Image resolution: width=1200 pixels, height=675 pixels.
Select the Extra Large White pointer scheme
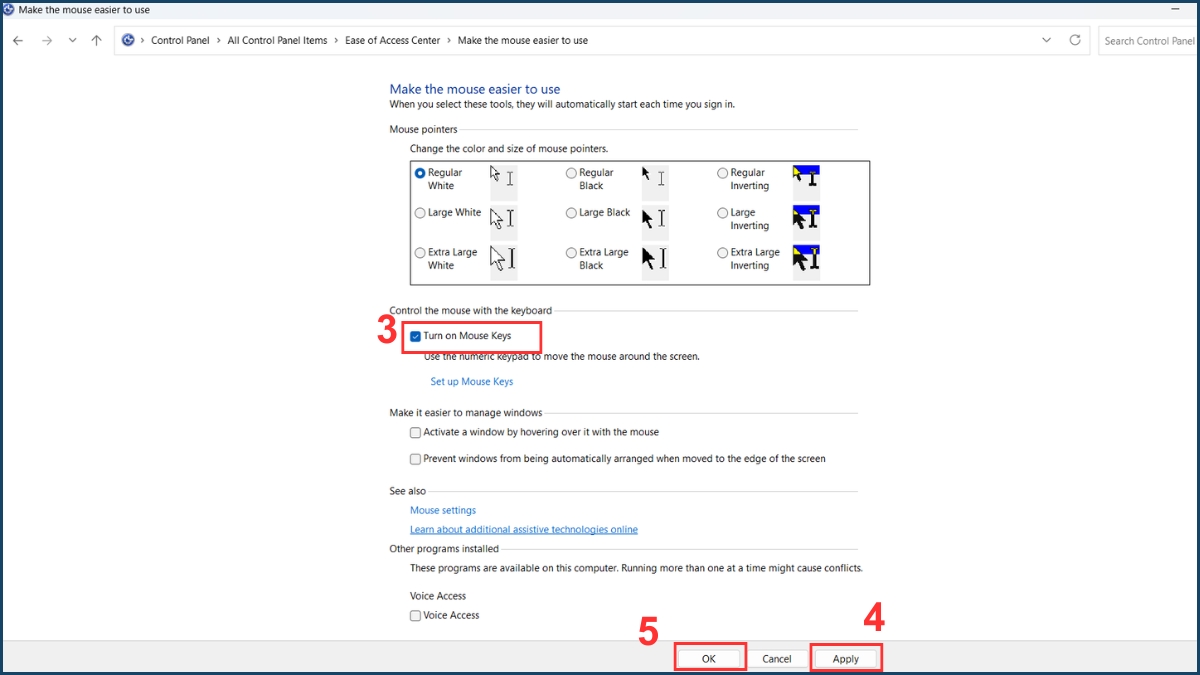(420, 252)
